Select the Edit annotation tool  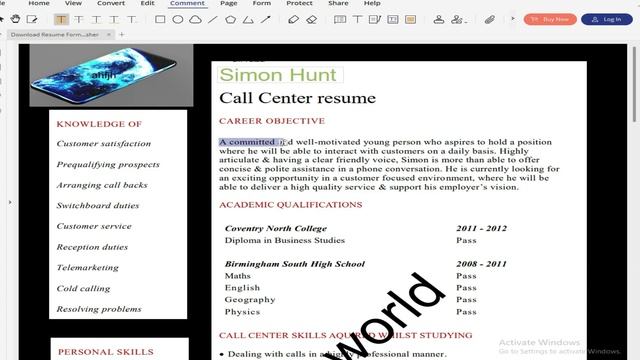point(32,19)
